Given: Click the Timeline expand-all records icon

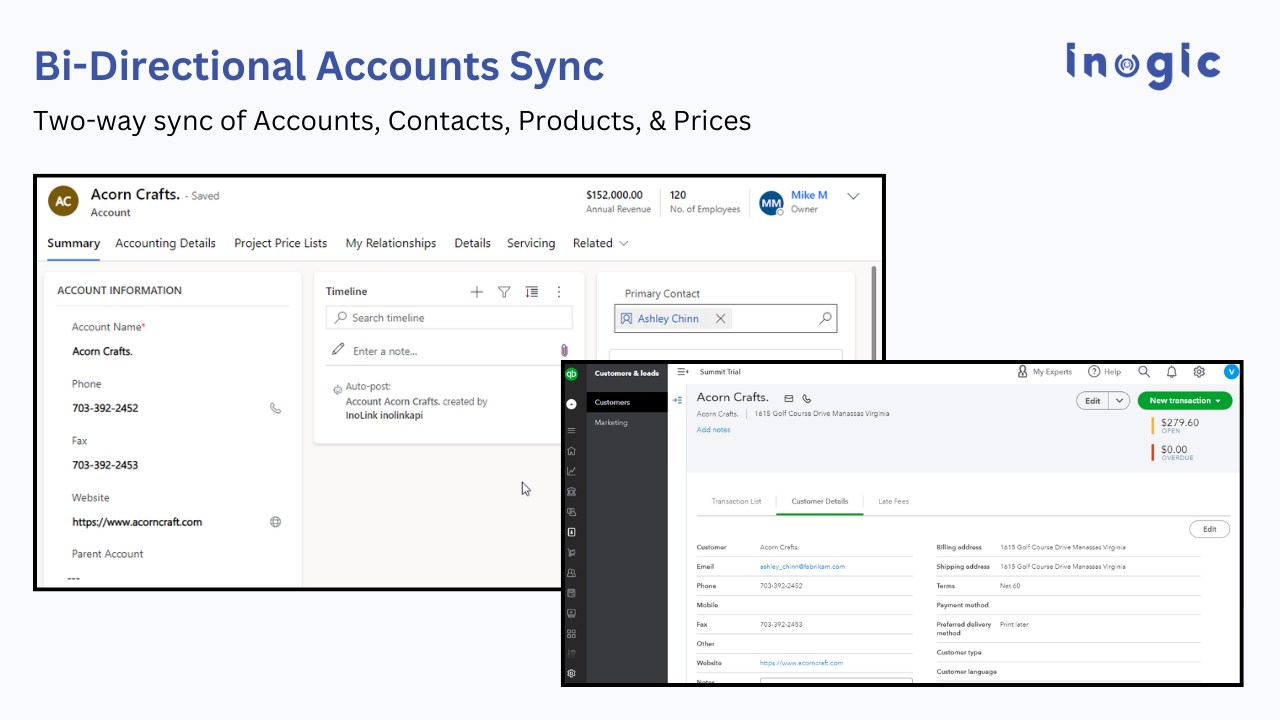Looking at the screenshot, I should pos(532,292).
